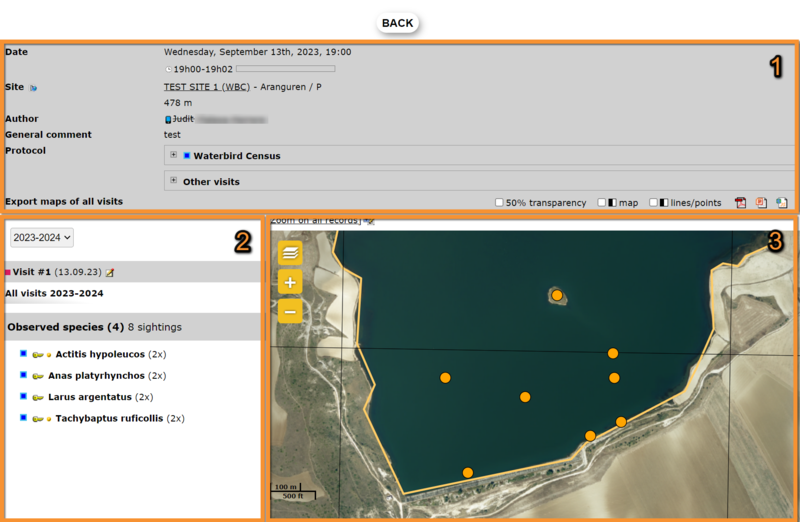Open Tachybaptus ruficollis species entry
The image size is (800, 522).
coord(109,418)
